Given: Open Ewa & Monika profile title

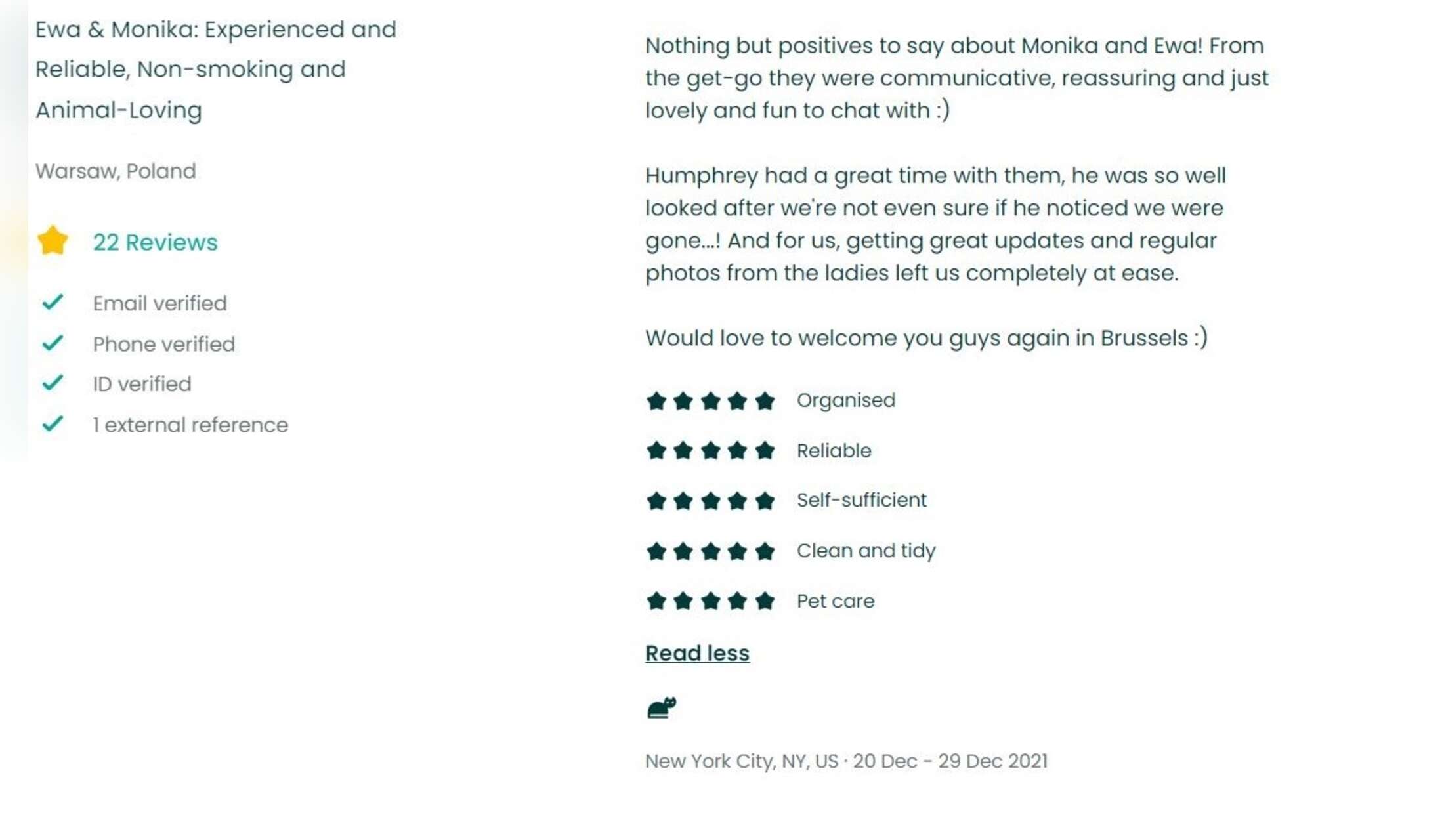Looking at the screenshot, I should 216,70.
